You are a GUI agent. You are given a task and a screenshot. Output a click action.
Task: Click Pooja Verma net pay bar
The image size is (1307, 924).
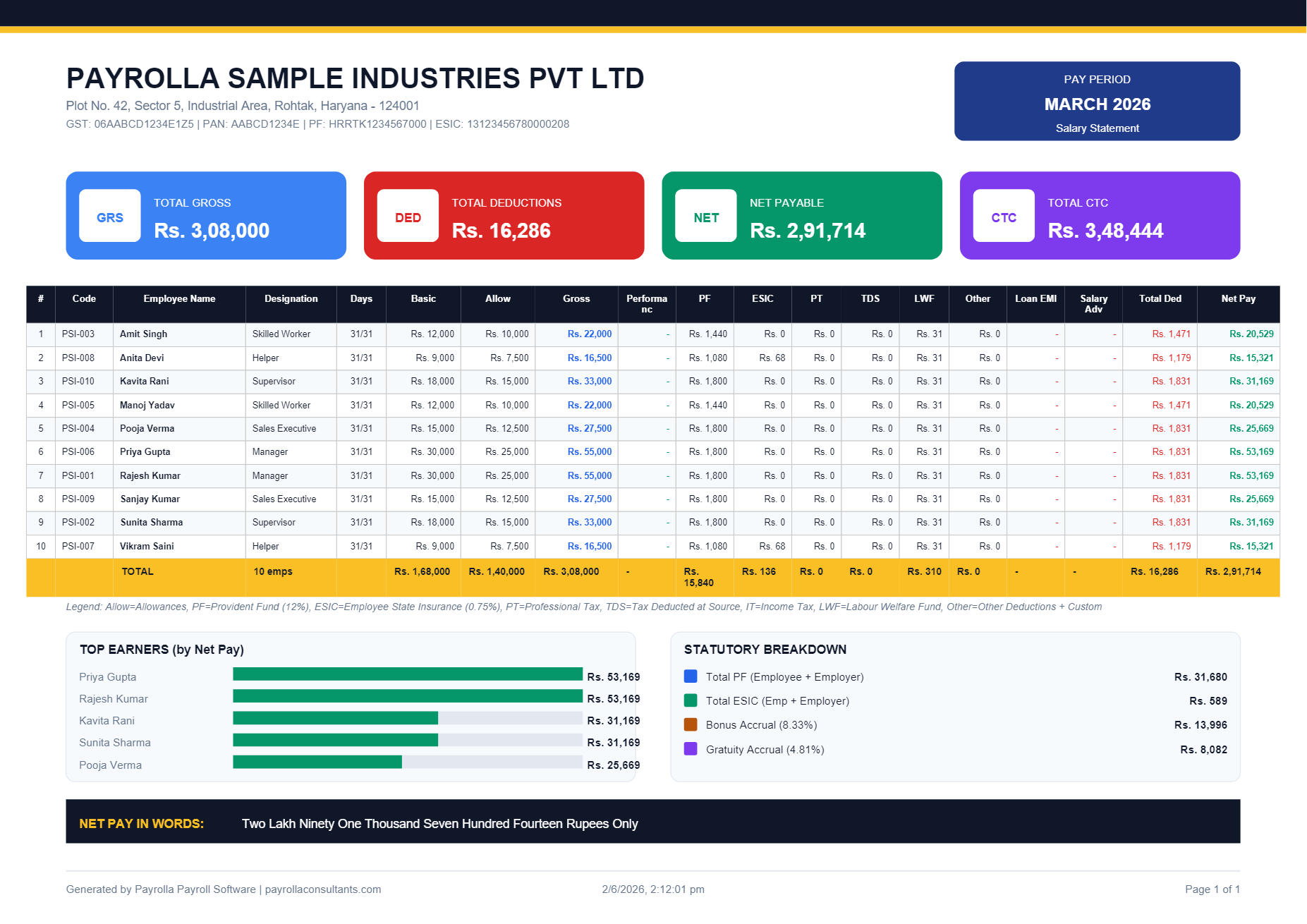pyautogui.click(x=408, y=762)
